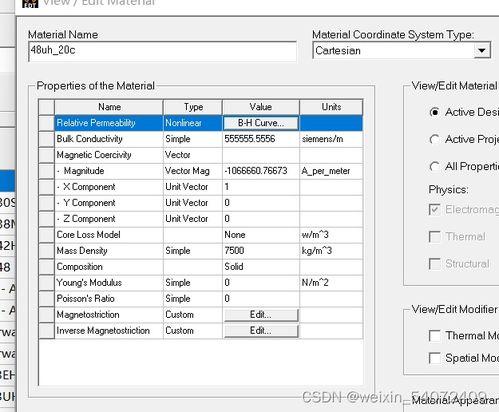Viewport: 499px width, 412px height.
Task: Enable Spatial Modifier checkbox
Action: [435, 358]
